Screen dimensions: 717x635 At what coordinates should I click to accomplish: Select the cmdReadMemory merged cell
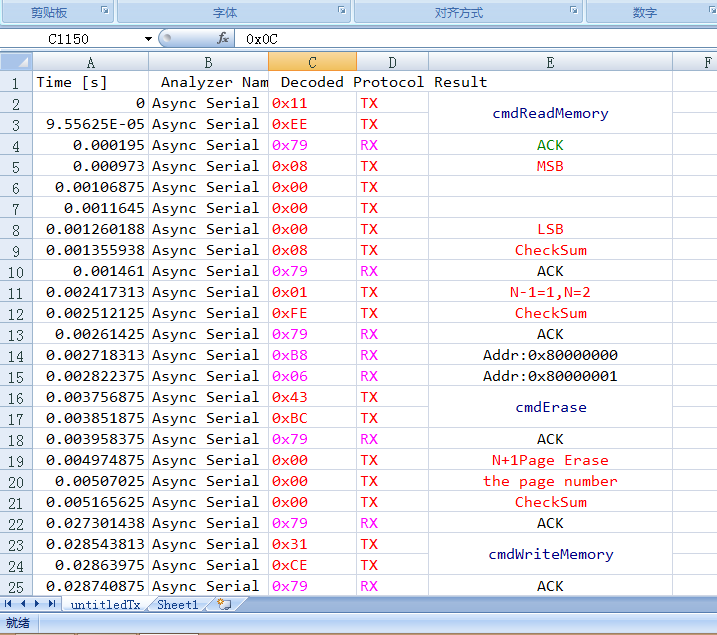[550, 113]
